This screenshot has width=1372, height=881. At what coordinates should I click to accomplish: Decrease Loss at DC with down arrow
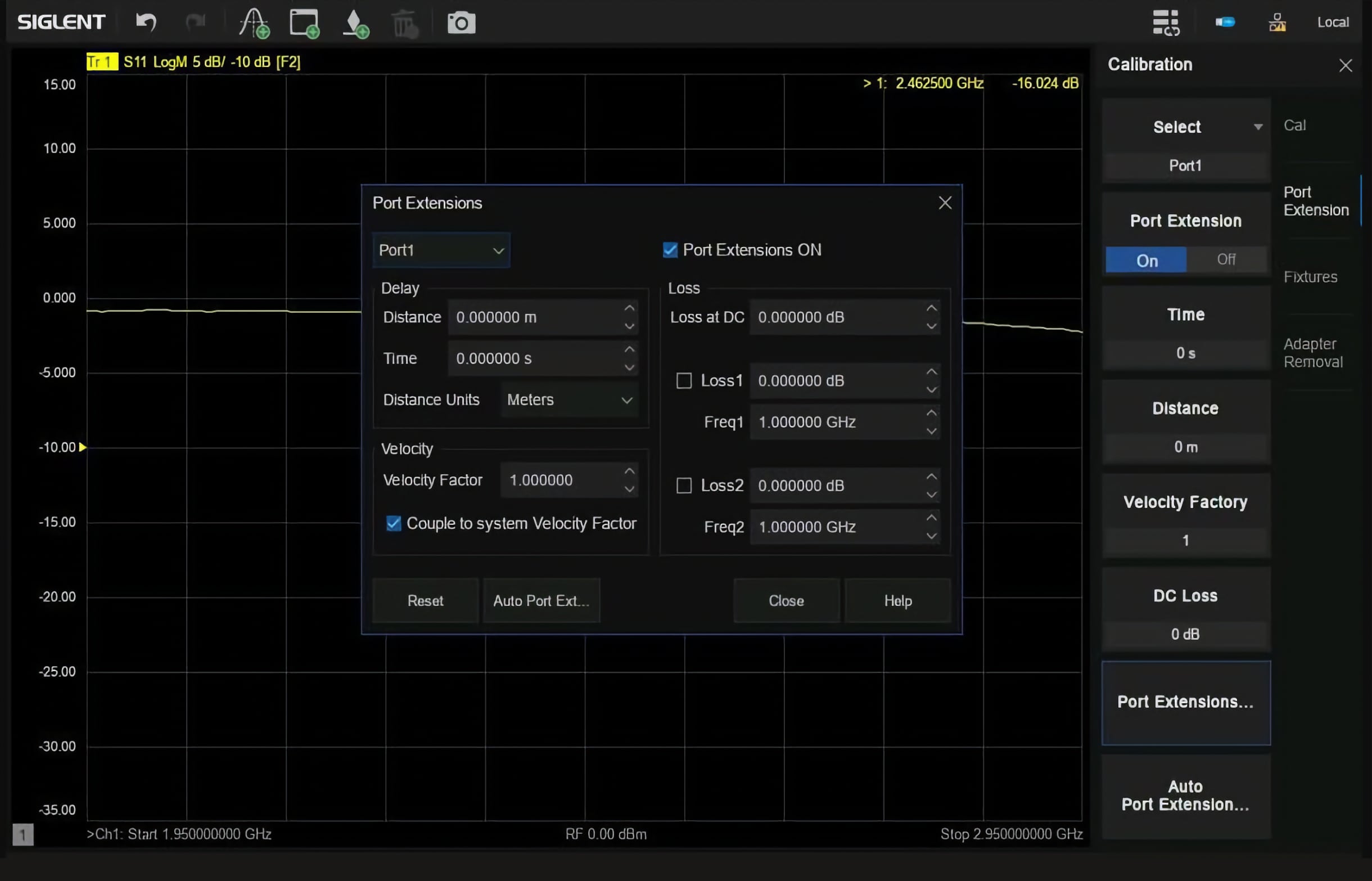[x=932, y=327]
